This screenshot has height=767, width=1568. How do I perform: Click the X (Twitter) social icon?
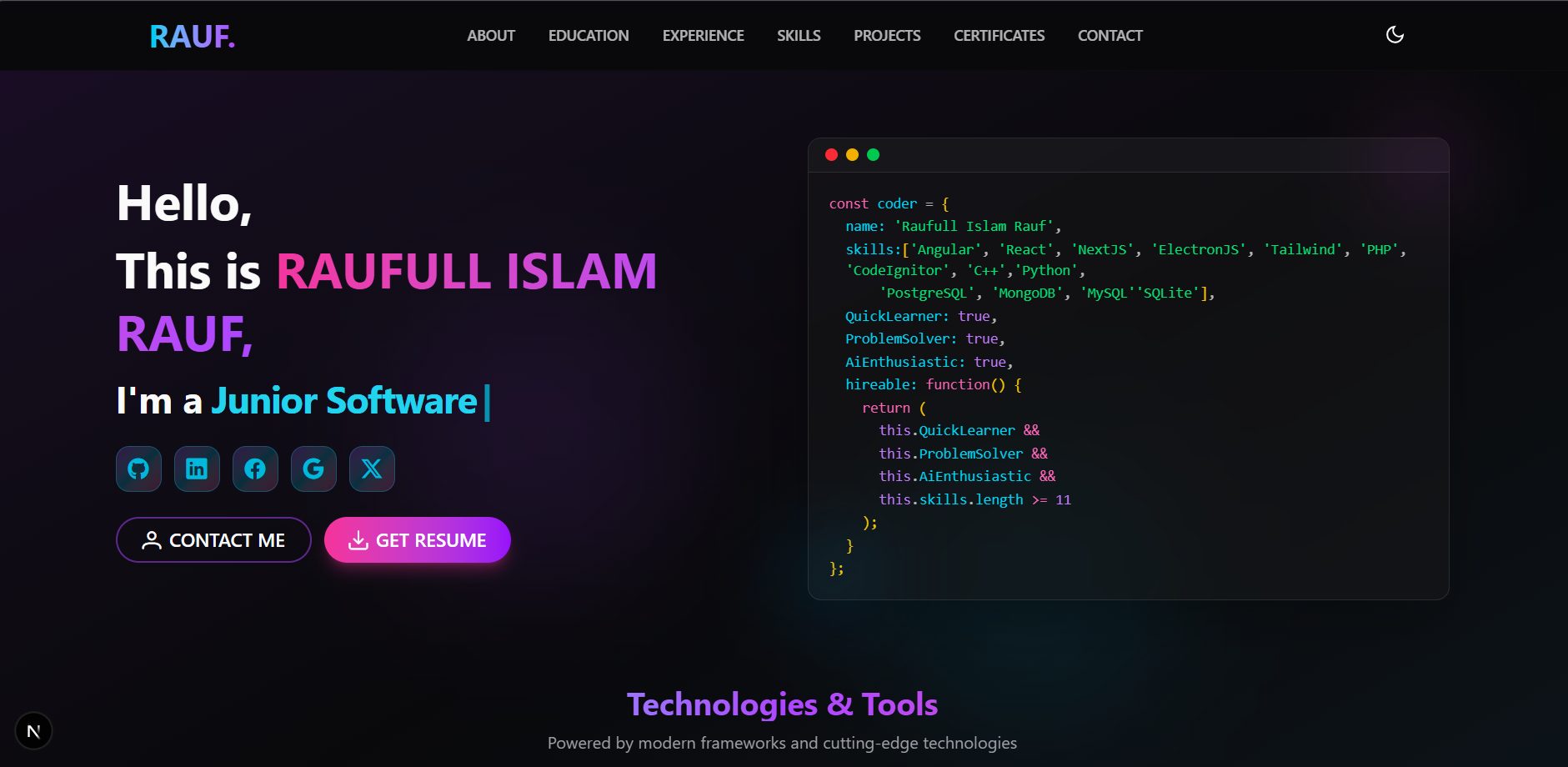pos(372,469)
